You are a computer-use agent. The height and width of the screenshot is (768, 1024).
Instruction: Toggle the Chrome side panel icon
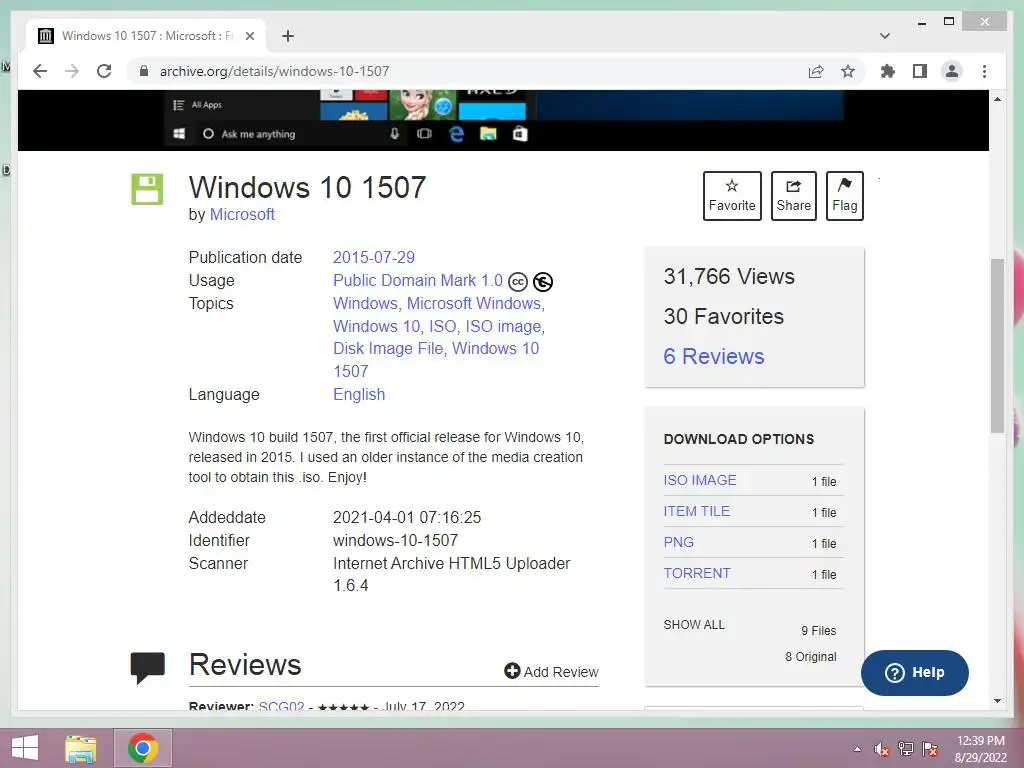point(920,71)
